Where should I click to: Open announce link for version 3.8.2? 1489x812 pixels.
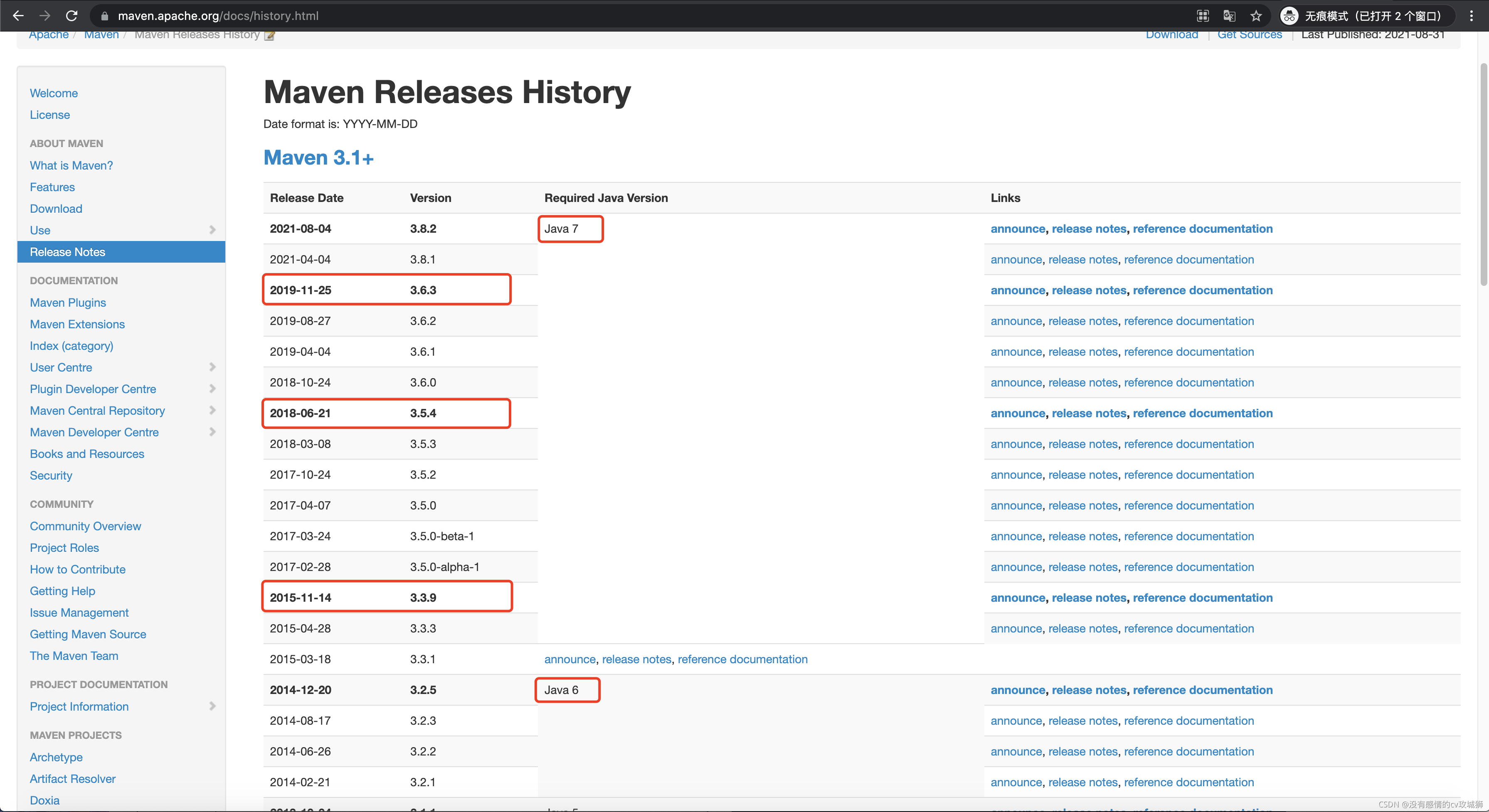point(1018,228)
